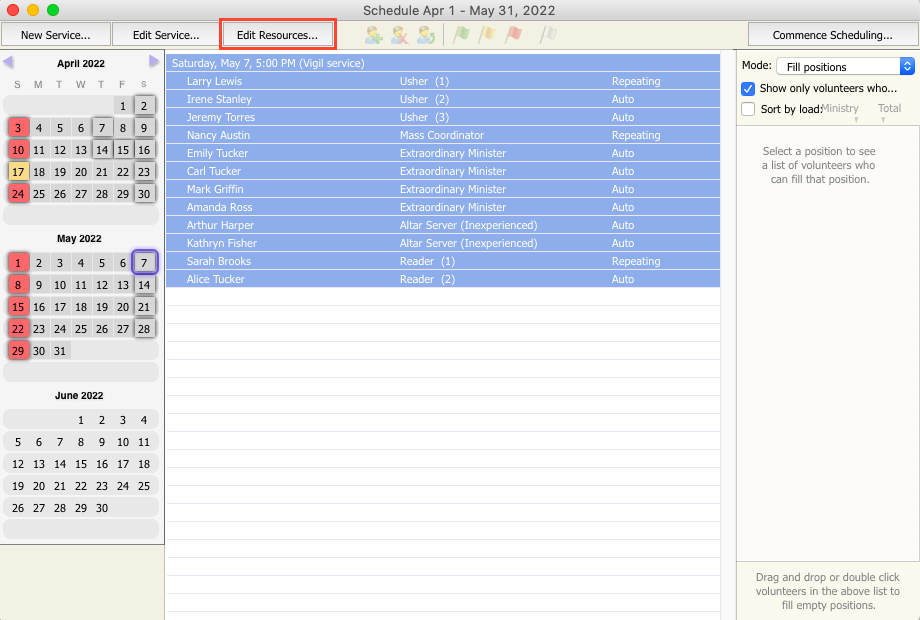Select May 14 on the calendar

tap(144, 285)
